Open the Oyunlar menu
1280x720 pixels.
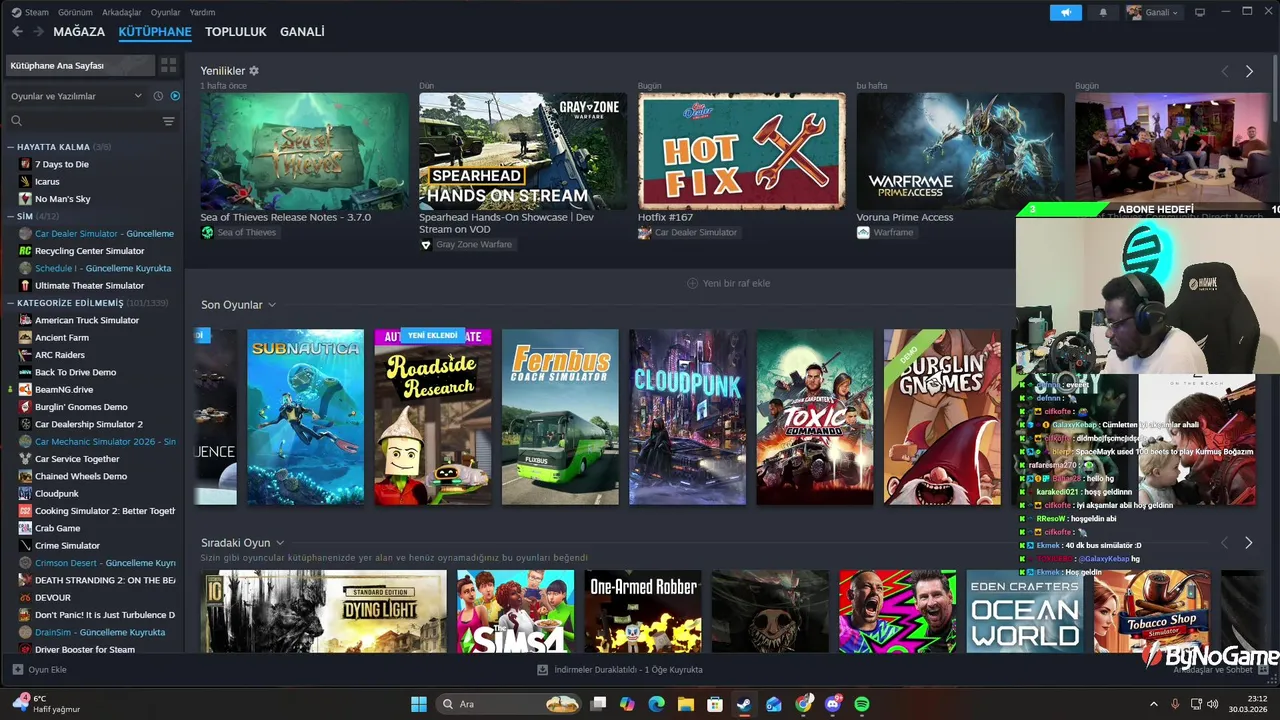(166, 12)
